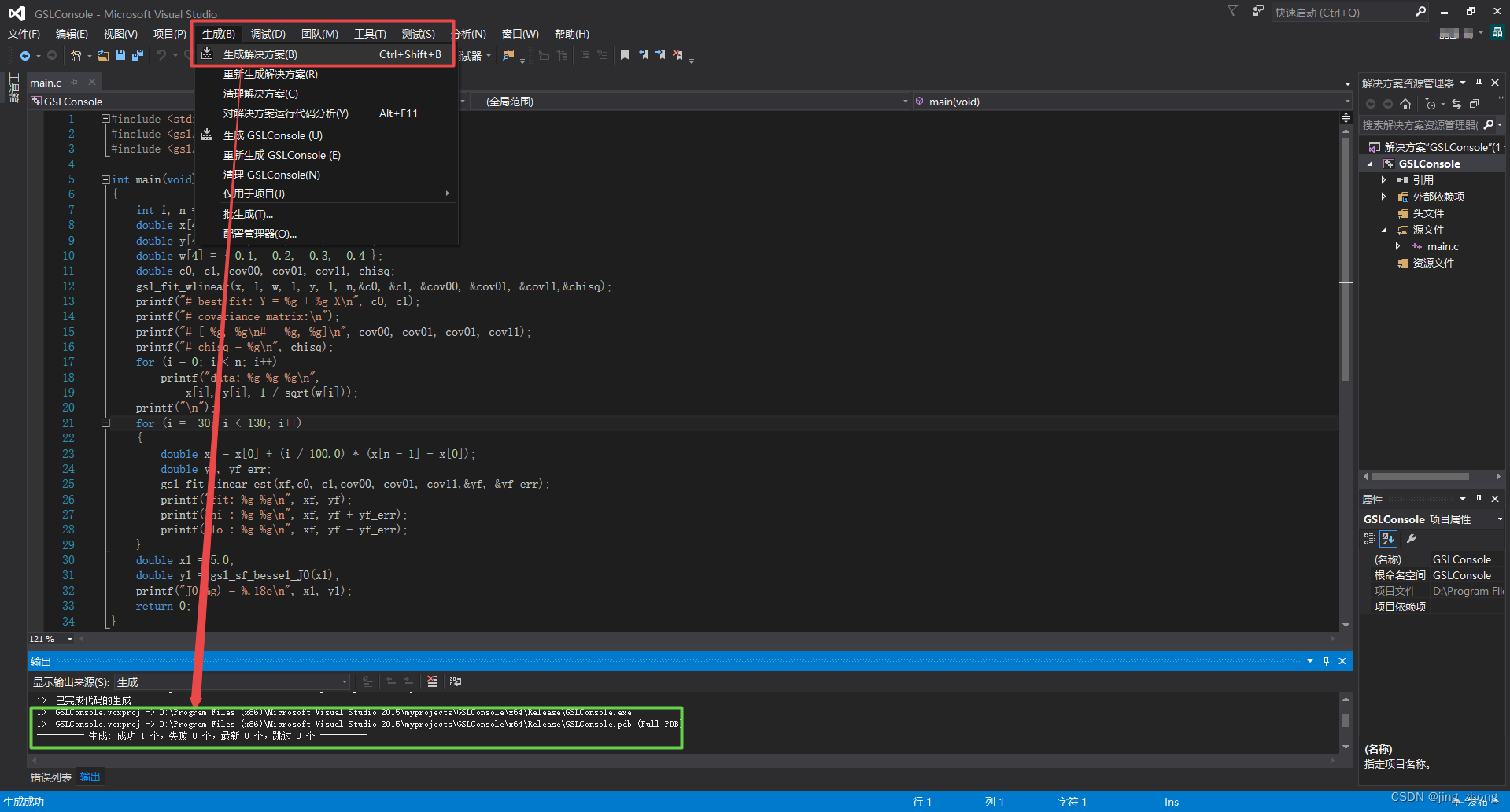The image size is (1510, 812).
Task: Save the current file with disk icon
Action: 120,55
